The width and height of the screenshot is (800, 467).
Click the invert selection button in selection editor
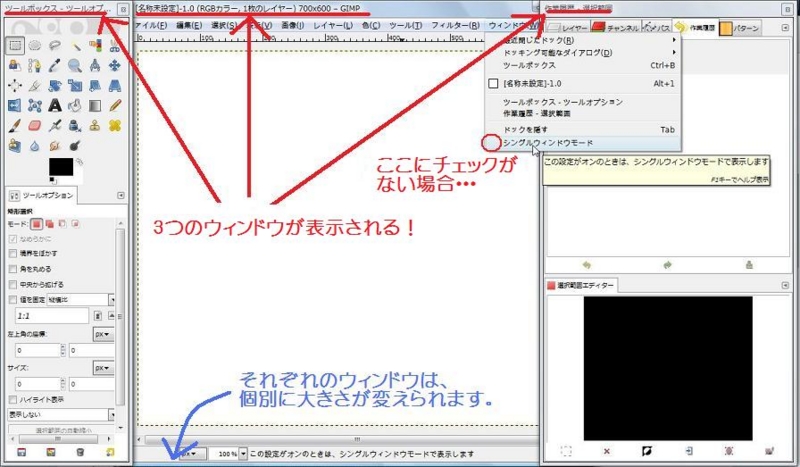(x=646, y=451)
